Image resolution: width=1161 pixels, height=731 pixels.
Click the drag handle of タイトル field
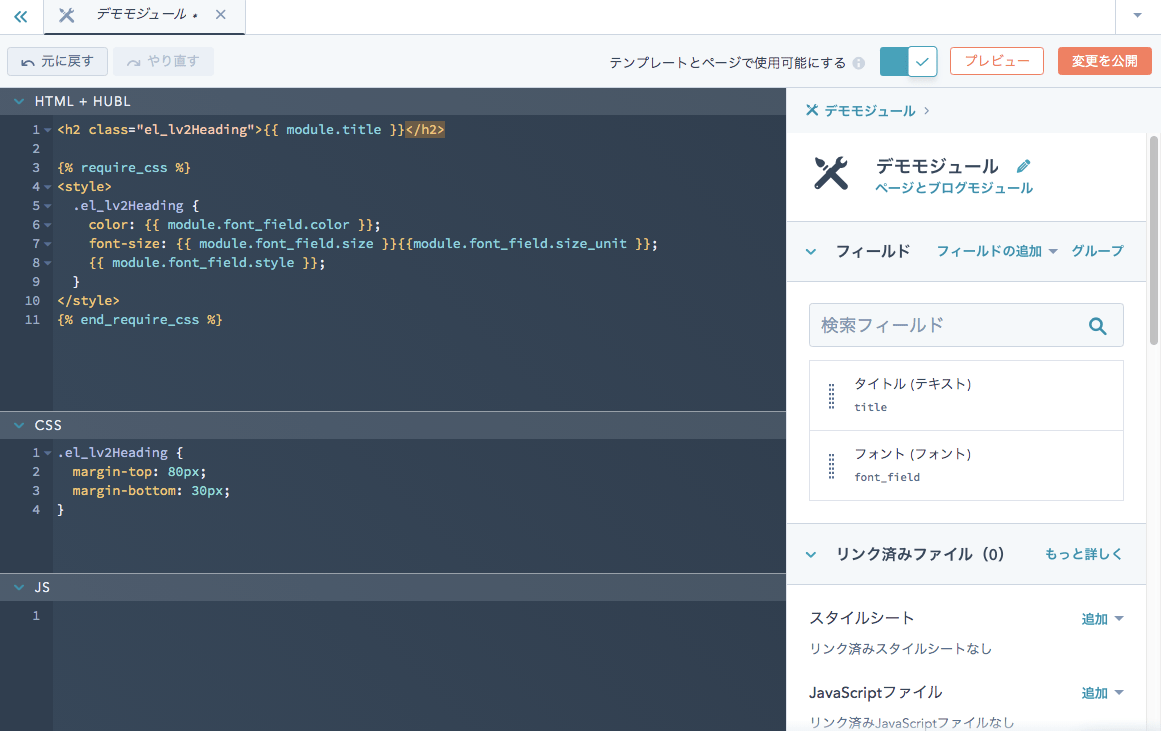click(831, 396)
